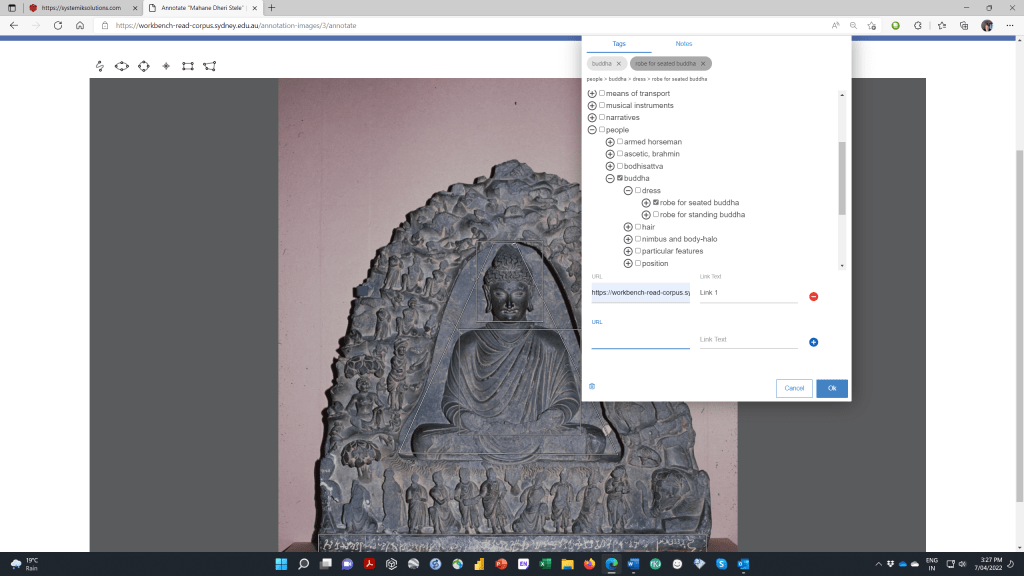1024x576 pixels.
Task: Select the ellipse annotation tool
Action: [121, 65]
